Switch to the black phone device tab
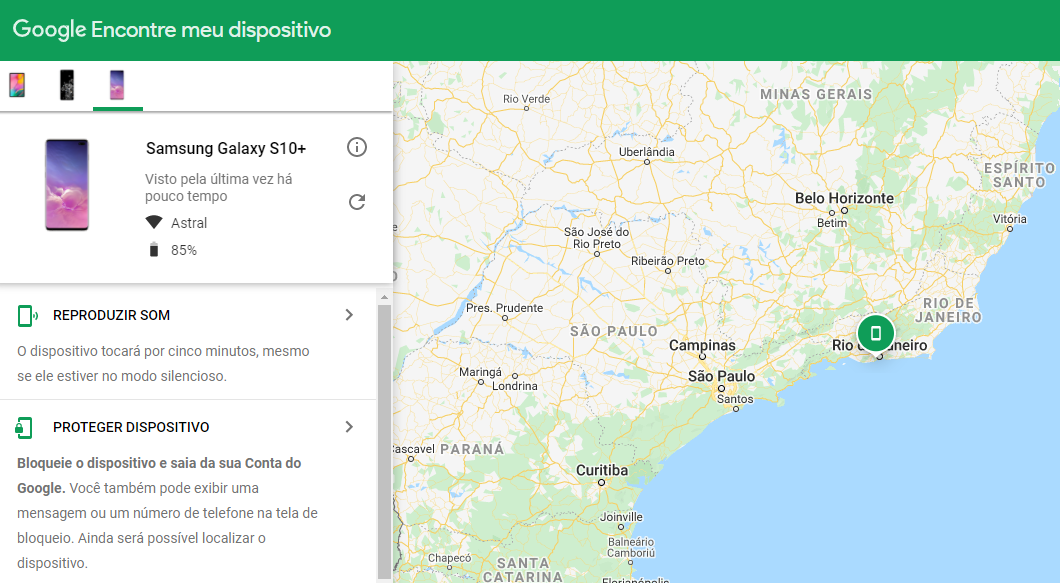 pyautogui.click(x=66, y=85)
